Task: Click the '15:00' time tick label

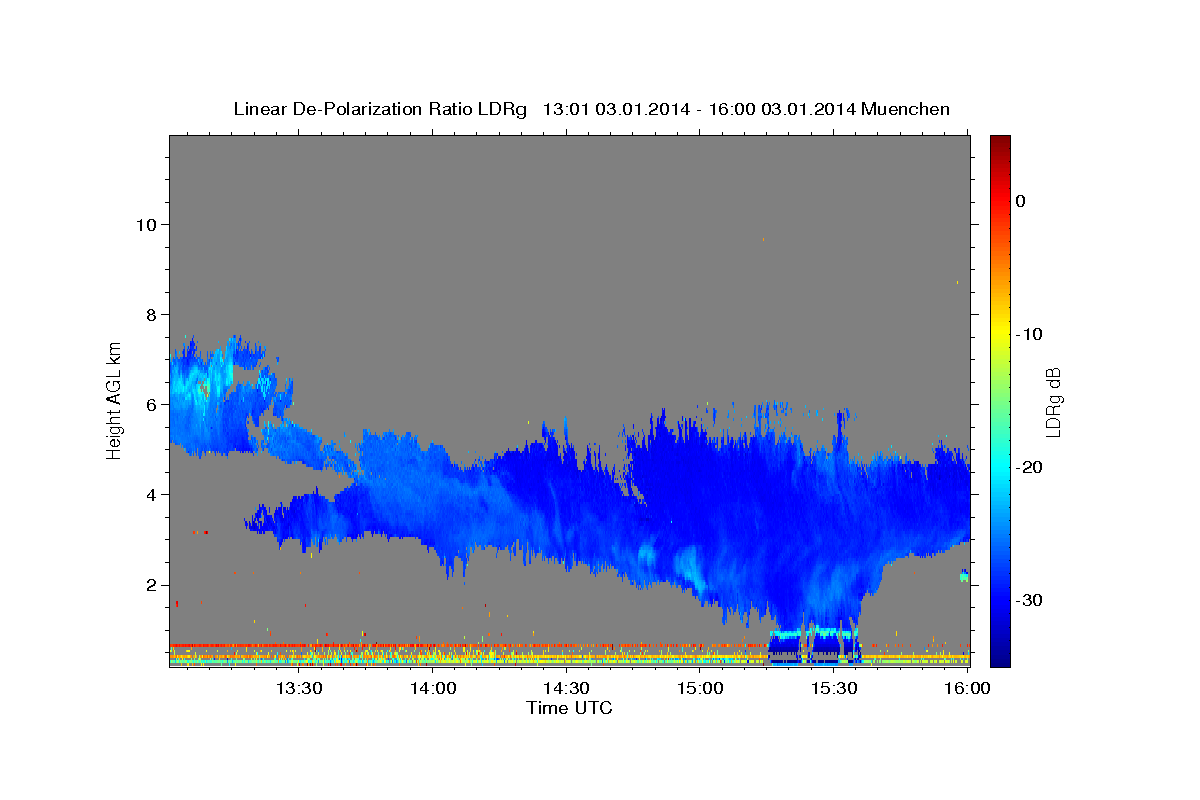Action: point(700,688)
